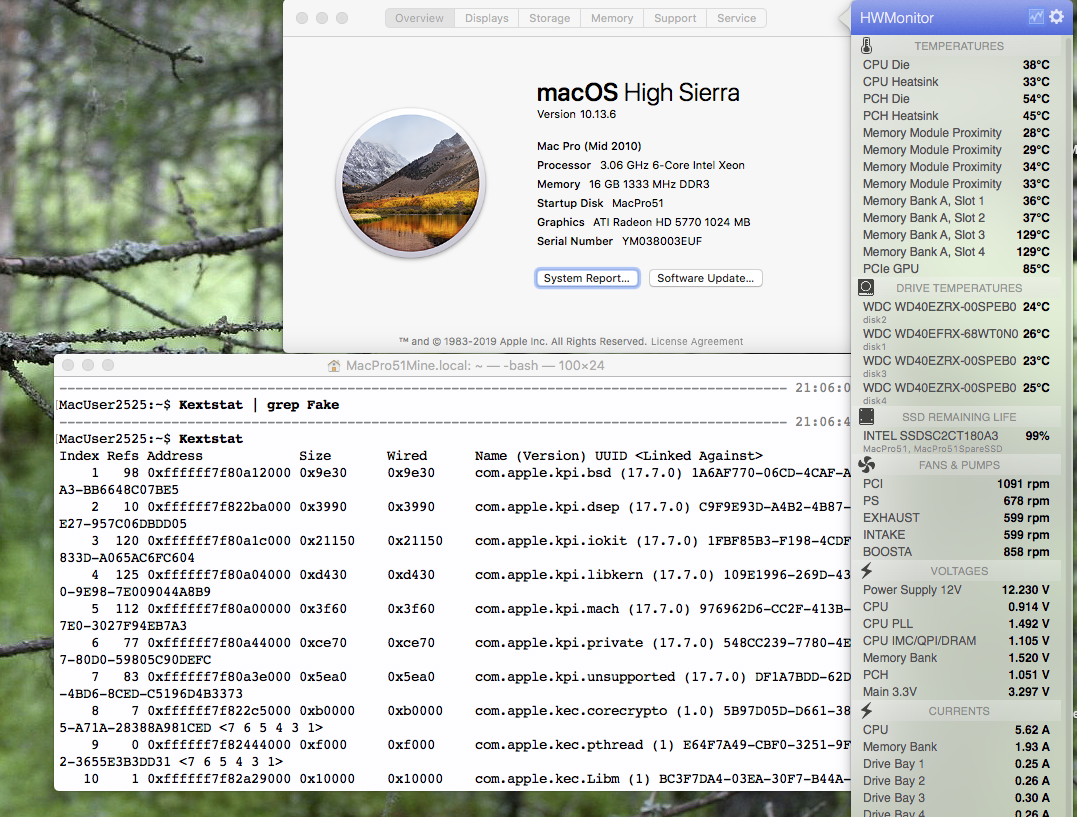Viewport: 1077px width, 817px height.
Task: Select the CPU Heatsink temperature row
Action: tap(956, 82)
